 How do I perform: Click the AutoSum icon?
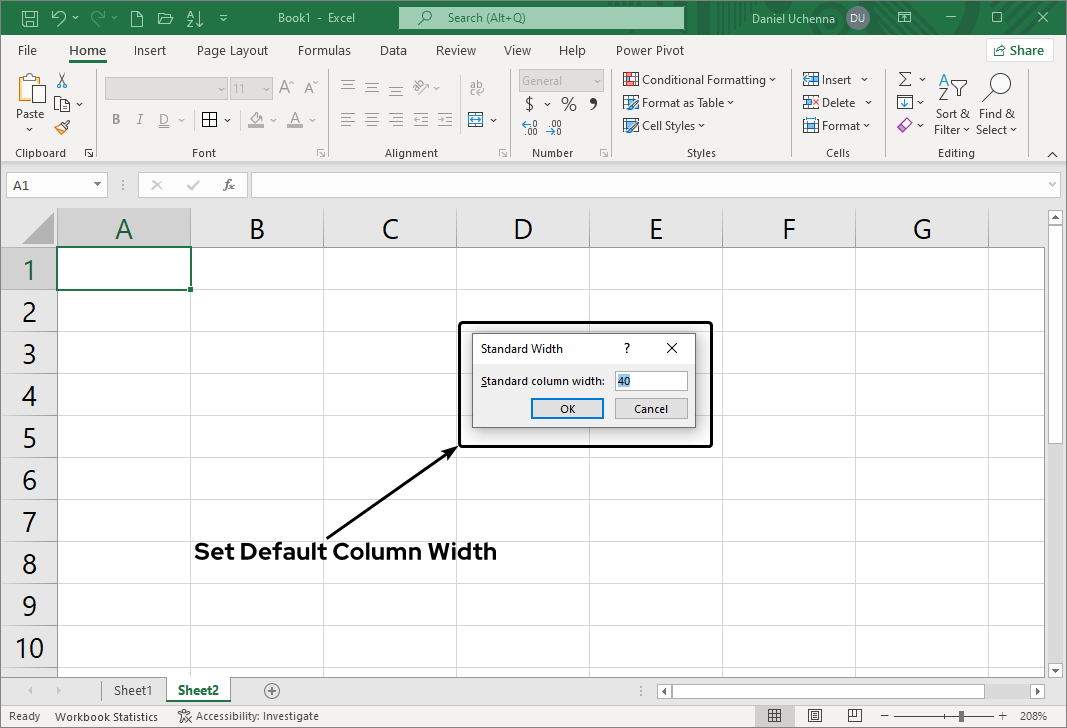pyautogui.click(x=906, y=79)
